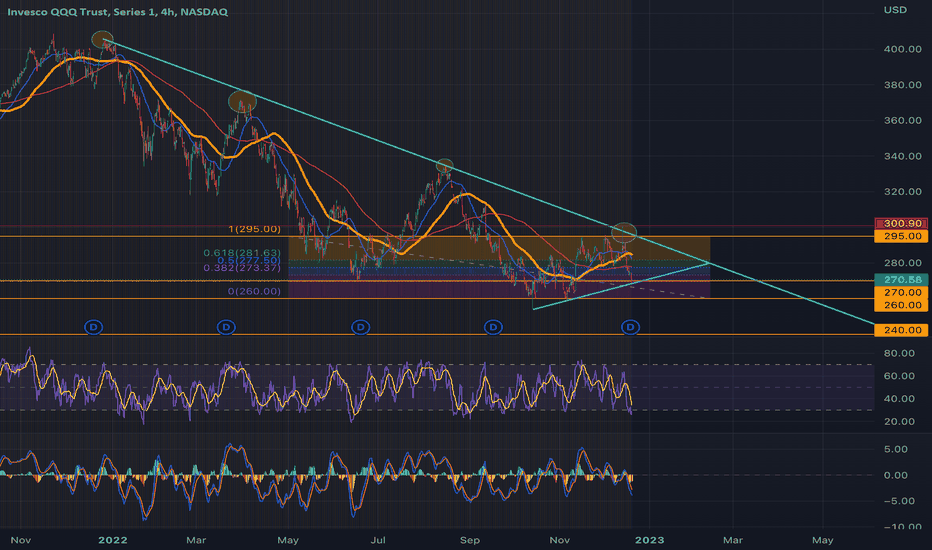The height and width of the screenshot is (550, 932).
Task: Select the ellipse at the 295 trendline touch
Action: click(x=624, y=232)
